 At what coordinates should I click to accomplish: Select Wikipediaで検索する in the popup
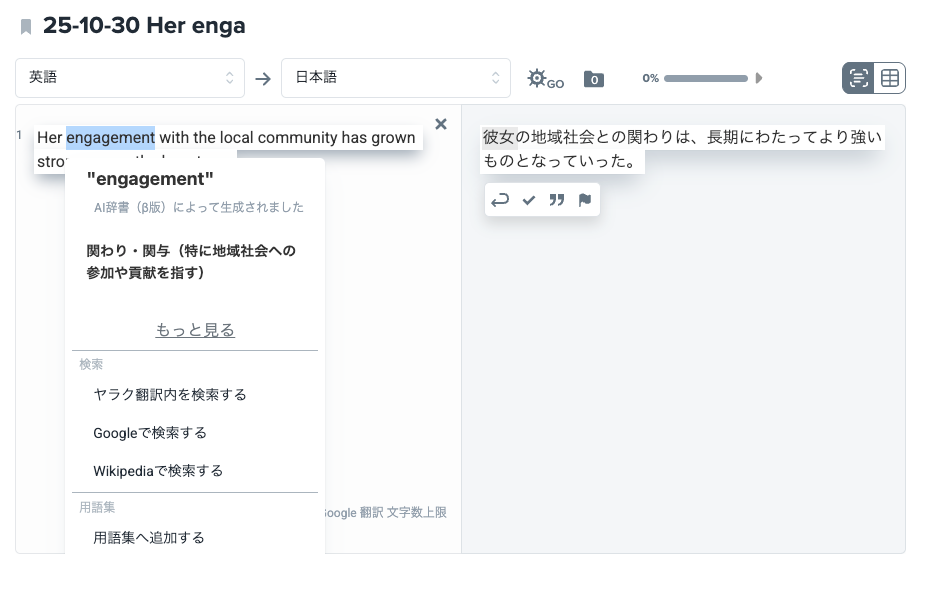[x=158, y=471]
